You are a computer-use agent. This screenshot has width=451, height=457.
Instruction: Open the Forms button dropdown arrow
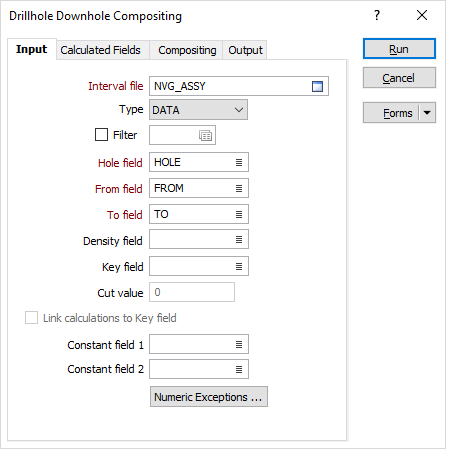coord(427,113)
